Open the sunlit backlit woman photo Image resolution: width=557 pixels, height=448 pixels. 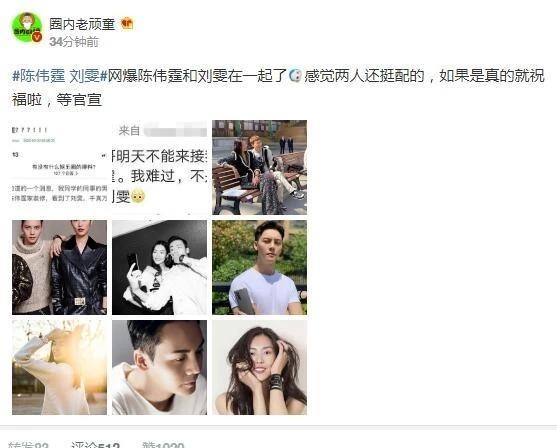pyautogui.click(x=59, y=367)
